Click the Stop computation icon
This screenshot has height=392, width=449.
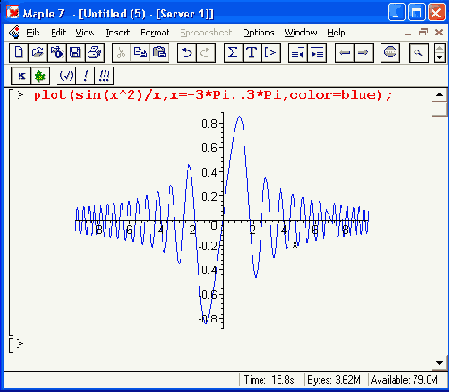pos(390,53)
